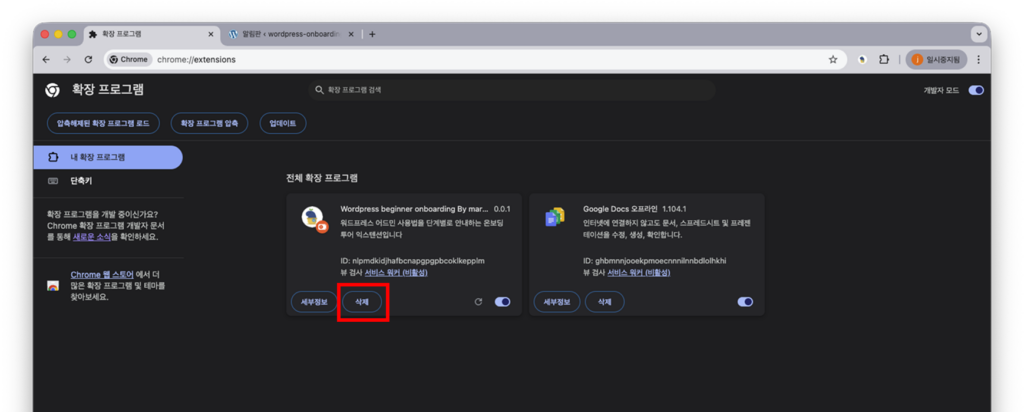Viewport: 1024px width, 412px height.
Task: Click the bookmark star icon in address bar
Action: (833, 60)
